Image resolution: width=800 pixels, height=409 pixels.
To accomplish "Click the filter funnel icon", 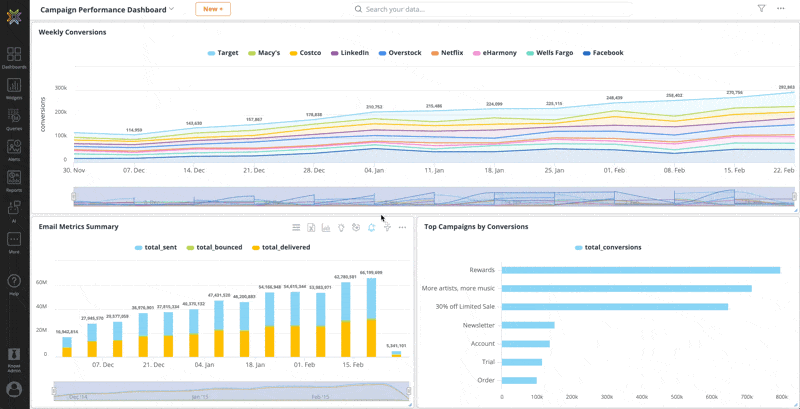I will coord(761,9).
